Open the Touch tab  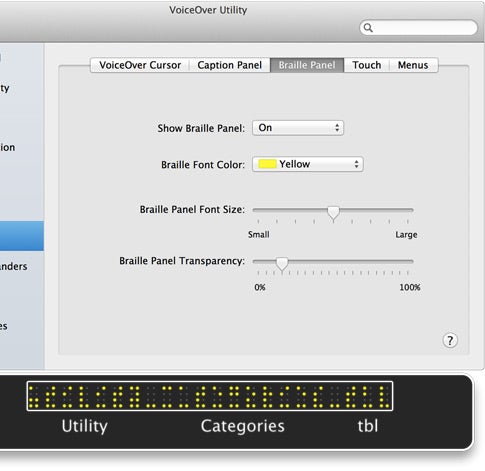pos(367,65)
